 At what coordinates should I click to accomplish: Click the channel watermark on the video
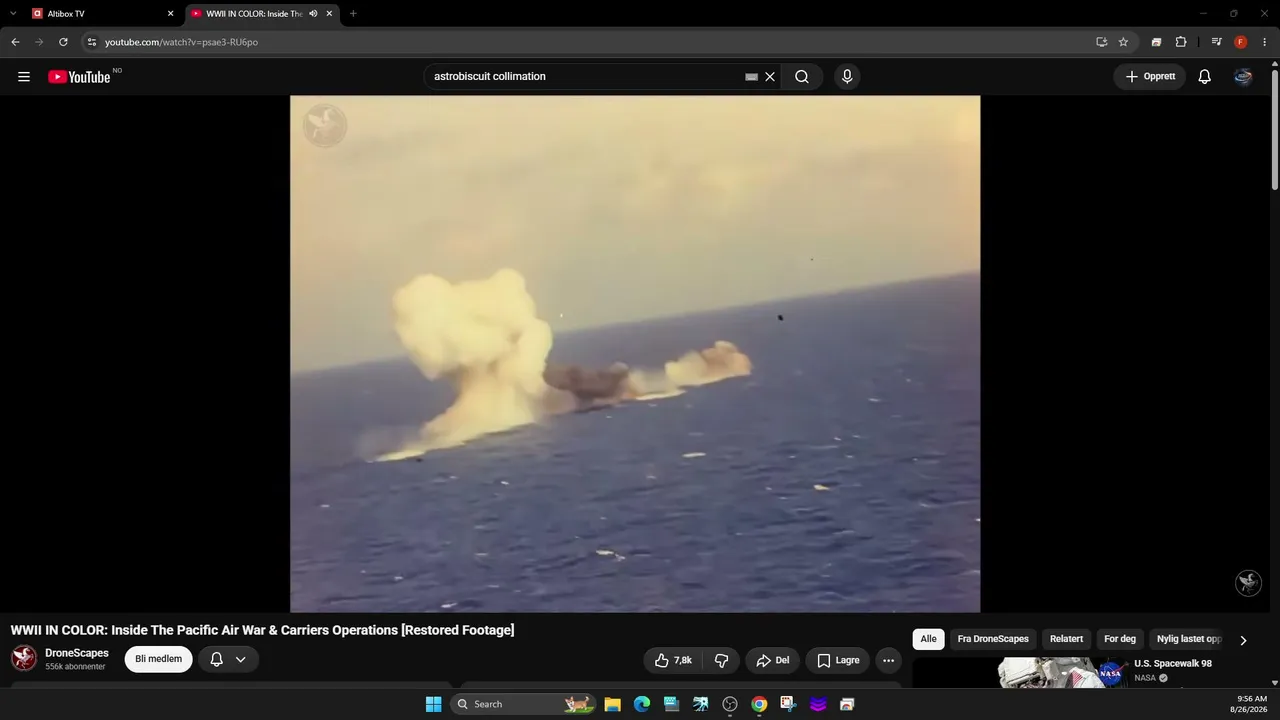tap(1248, 583)
